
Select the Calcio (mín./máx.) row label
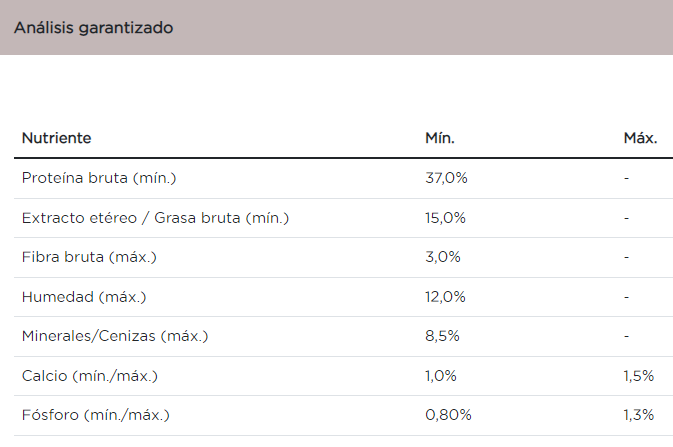pyautogui.click(x=90, y=376)
